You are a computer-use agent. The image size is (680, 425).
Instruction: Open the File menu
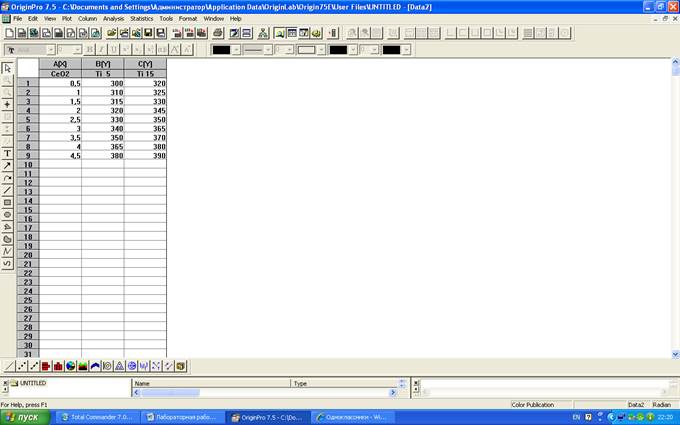tap(17, 19)
